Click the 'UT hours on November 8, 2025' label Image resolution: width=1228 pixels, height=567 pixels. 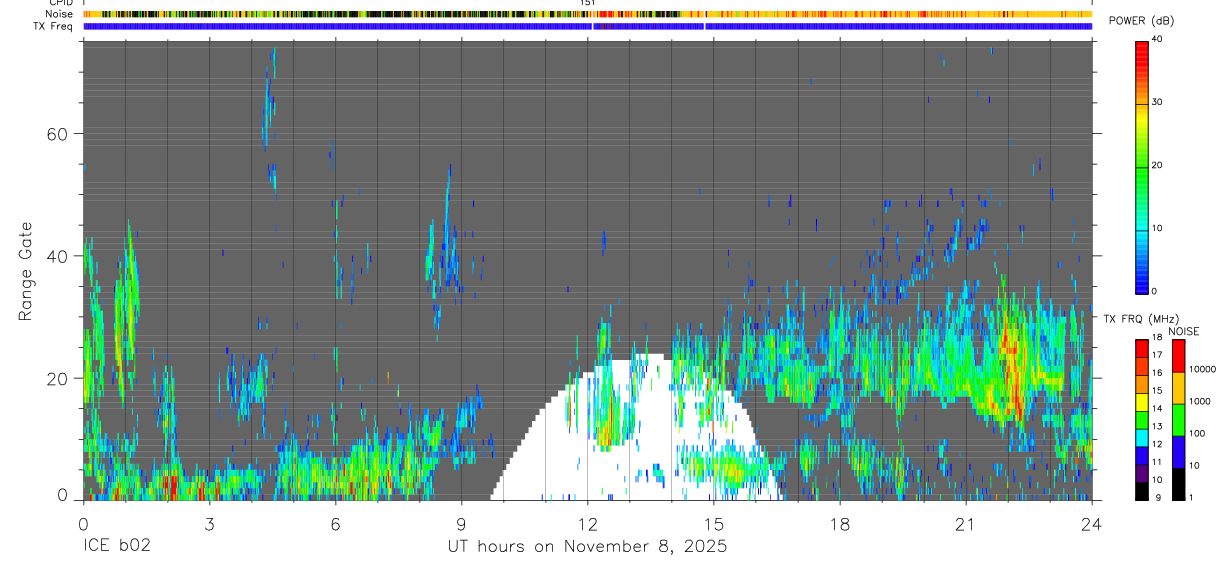587,547
